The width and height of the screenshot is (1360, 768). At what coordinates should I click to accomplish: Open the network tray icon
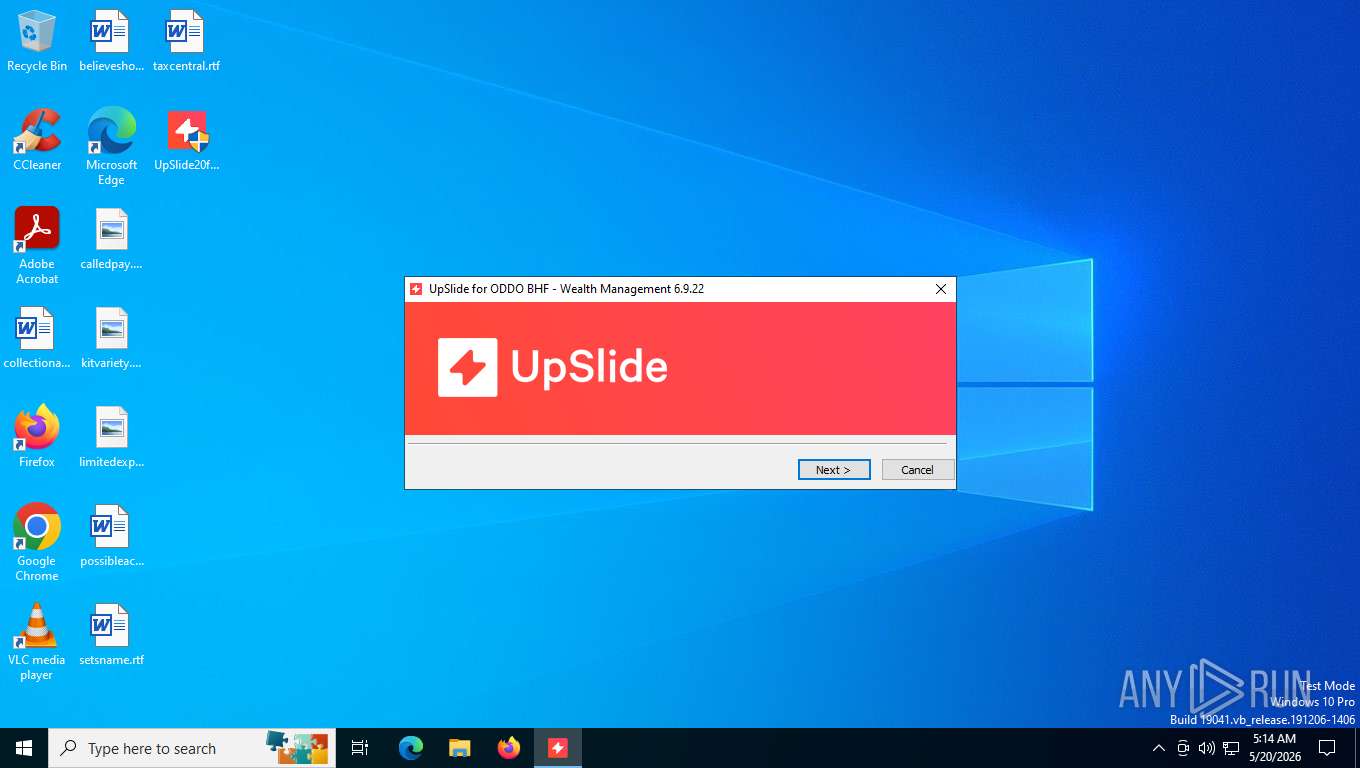point(1231,748)
